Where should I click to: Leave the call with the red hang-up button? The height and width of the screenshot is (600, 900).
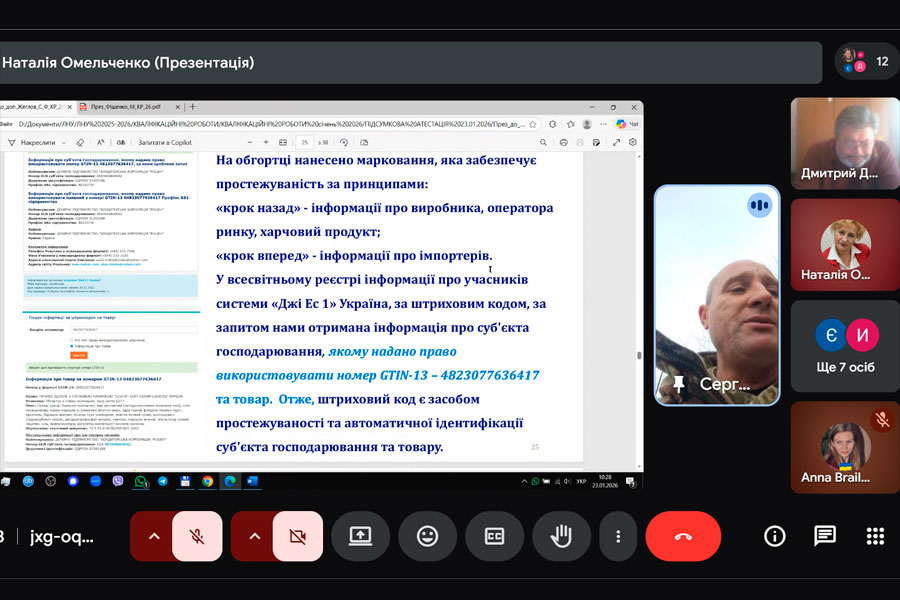[x=683, y=536]
